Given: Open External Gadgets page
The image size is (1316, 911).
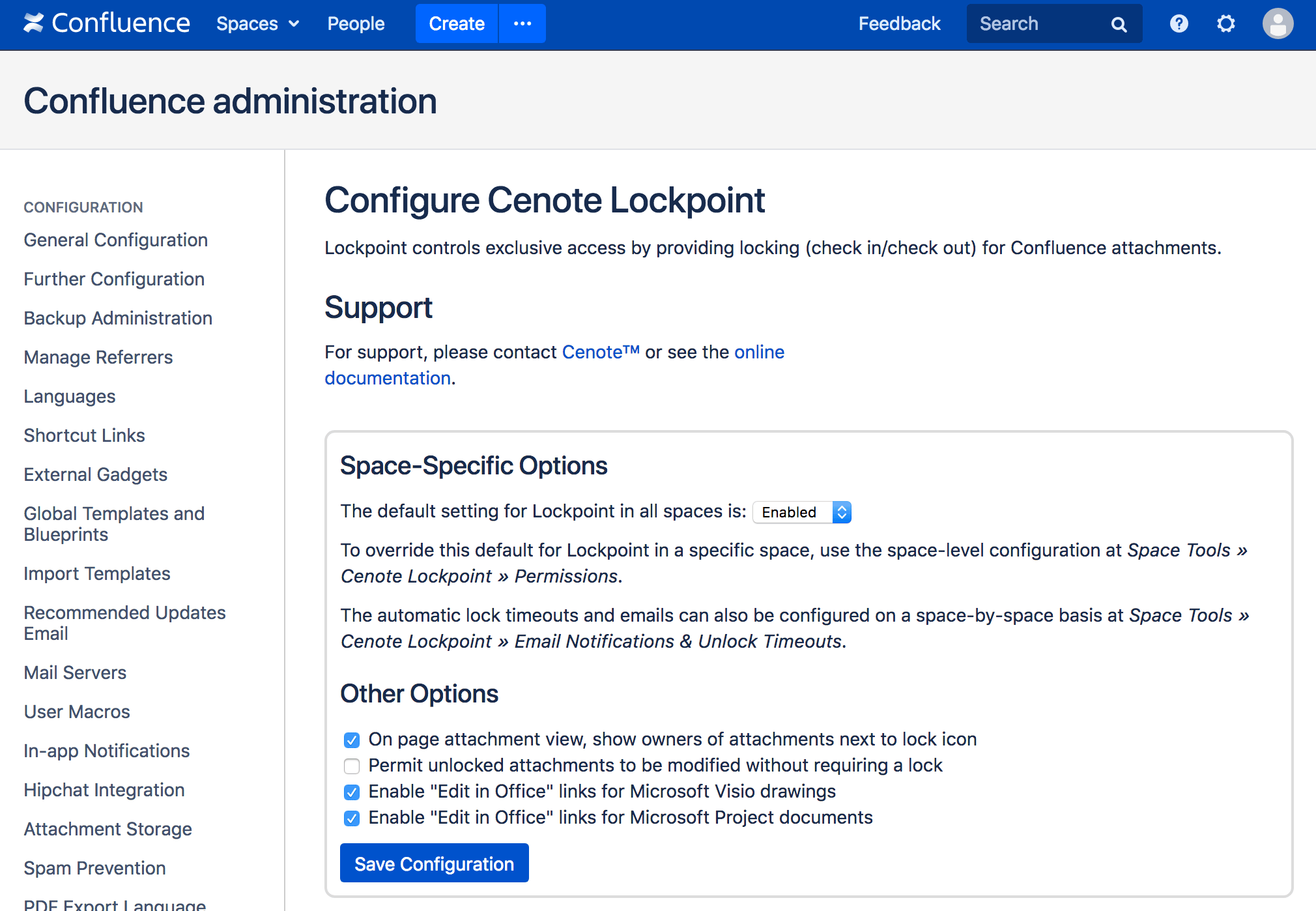Looking at the screenshot, I should [x=96, y=474].
